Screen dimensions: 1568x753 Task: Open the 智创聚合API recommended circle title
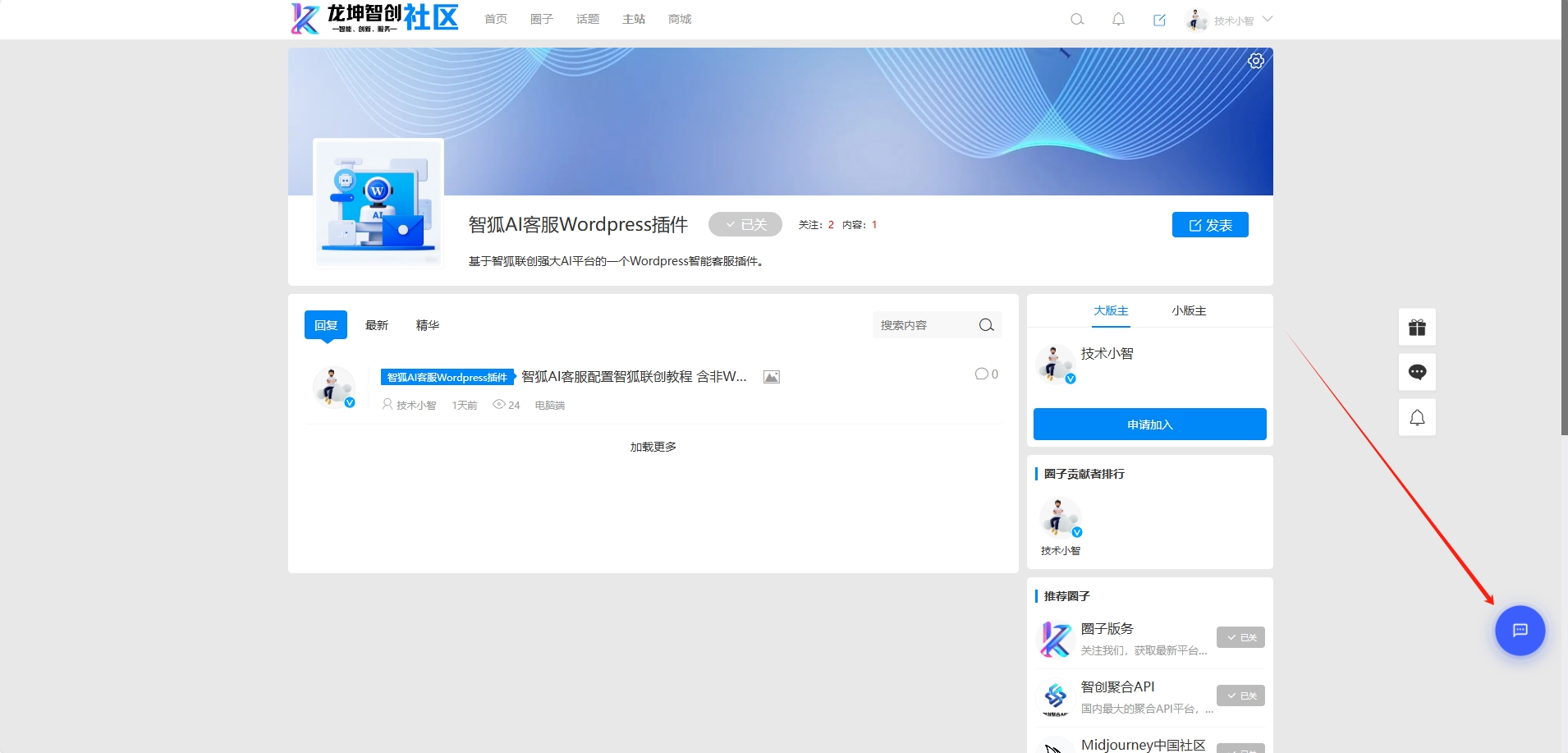(x=1117, y=686)
